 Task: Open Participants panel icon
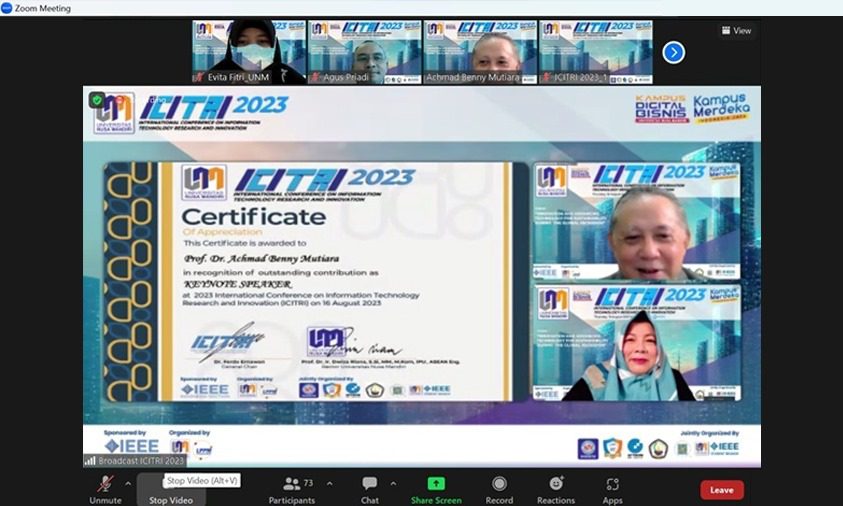pos(291,484)
